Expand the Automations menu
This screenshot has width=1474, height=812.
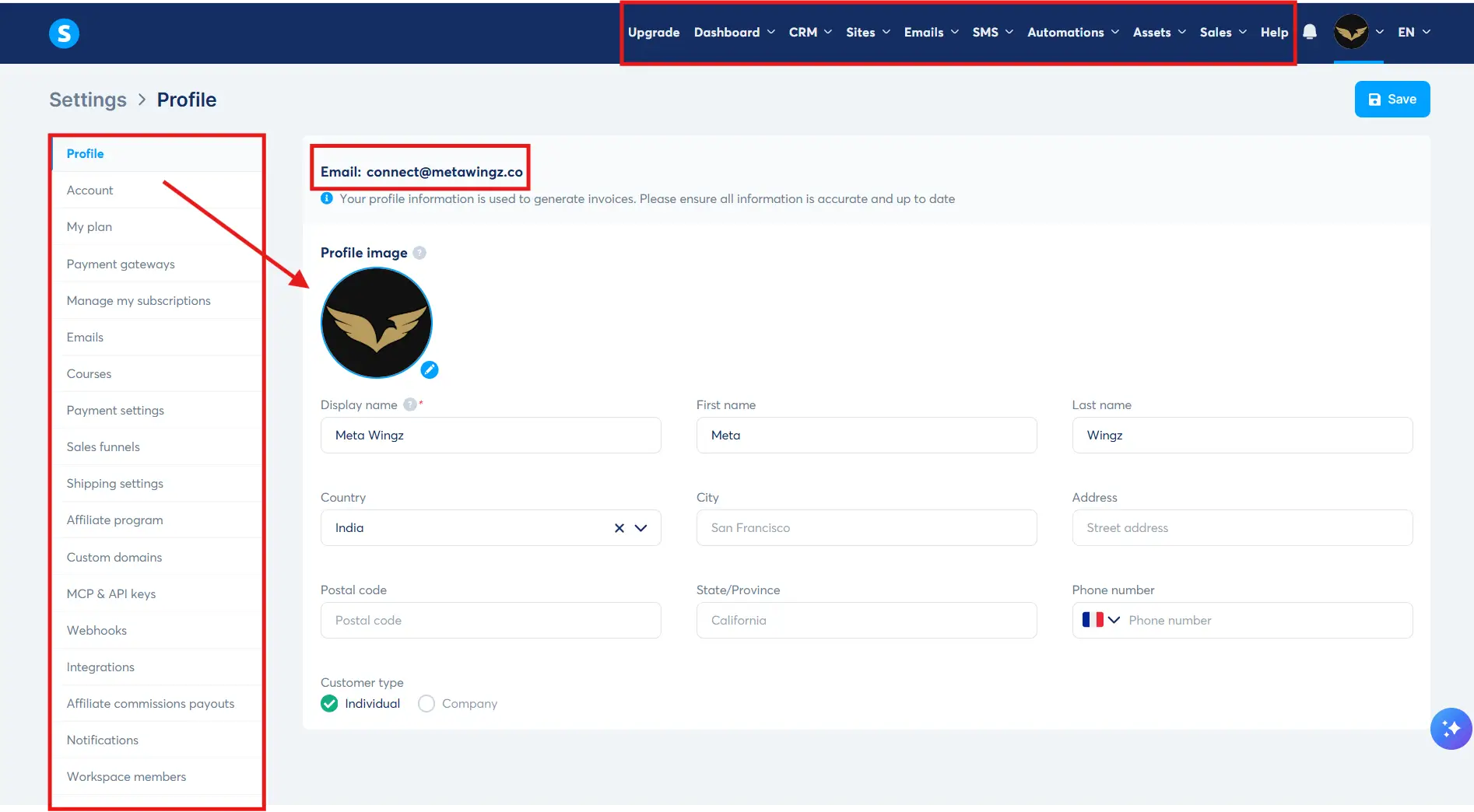1072,32
